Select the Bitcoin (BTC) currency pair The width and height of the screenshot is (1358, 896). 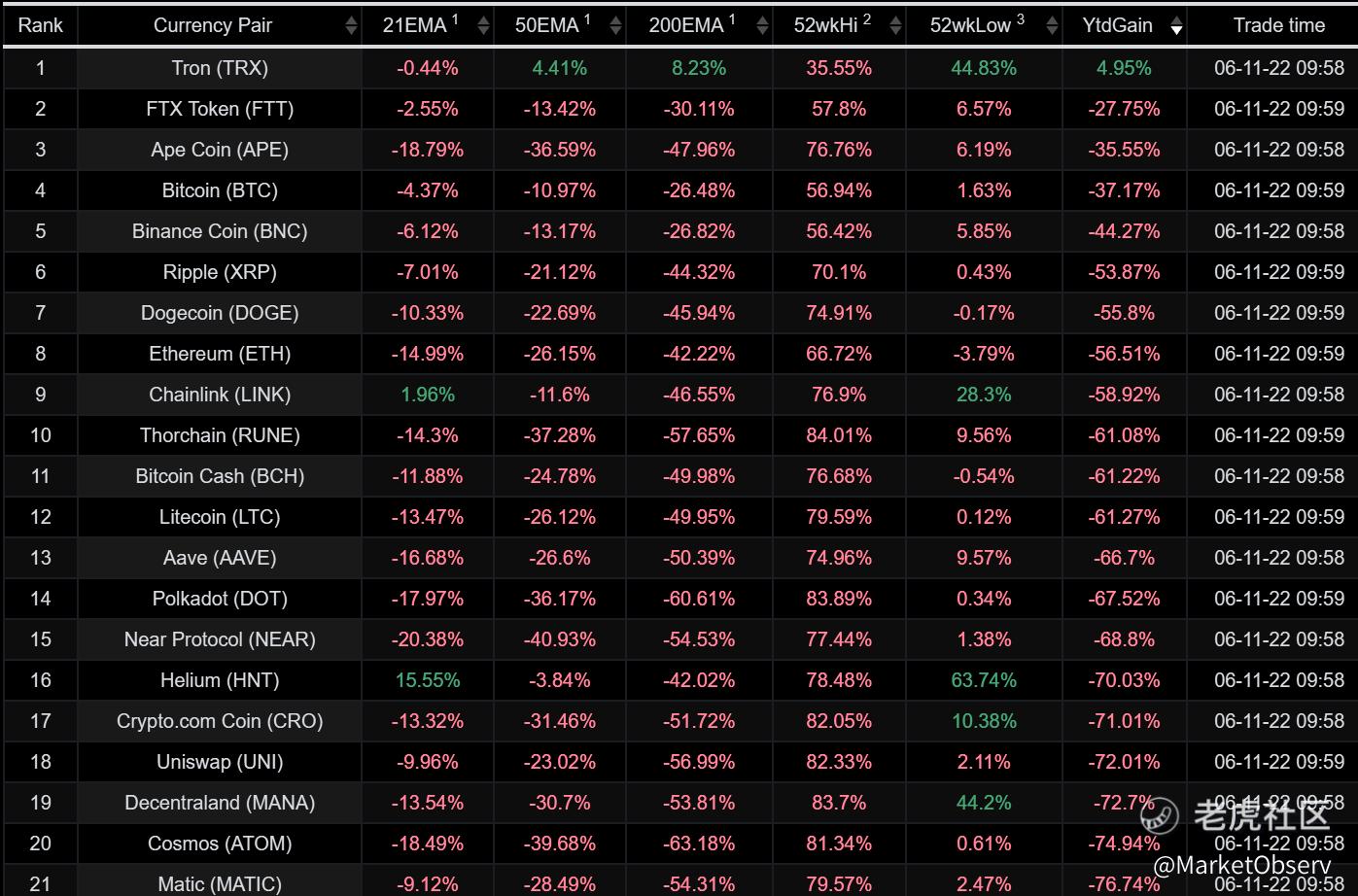coord(220,190)
